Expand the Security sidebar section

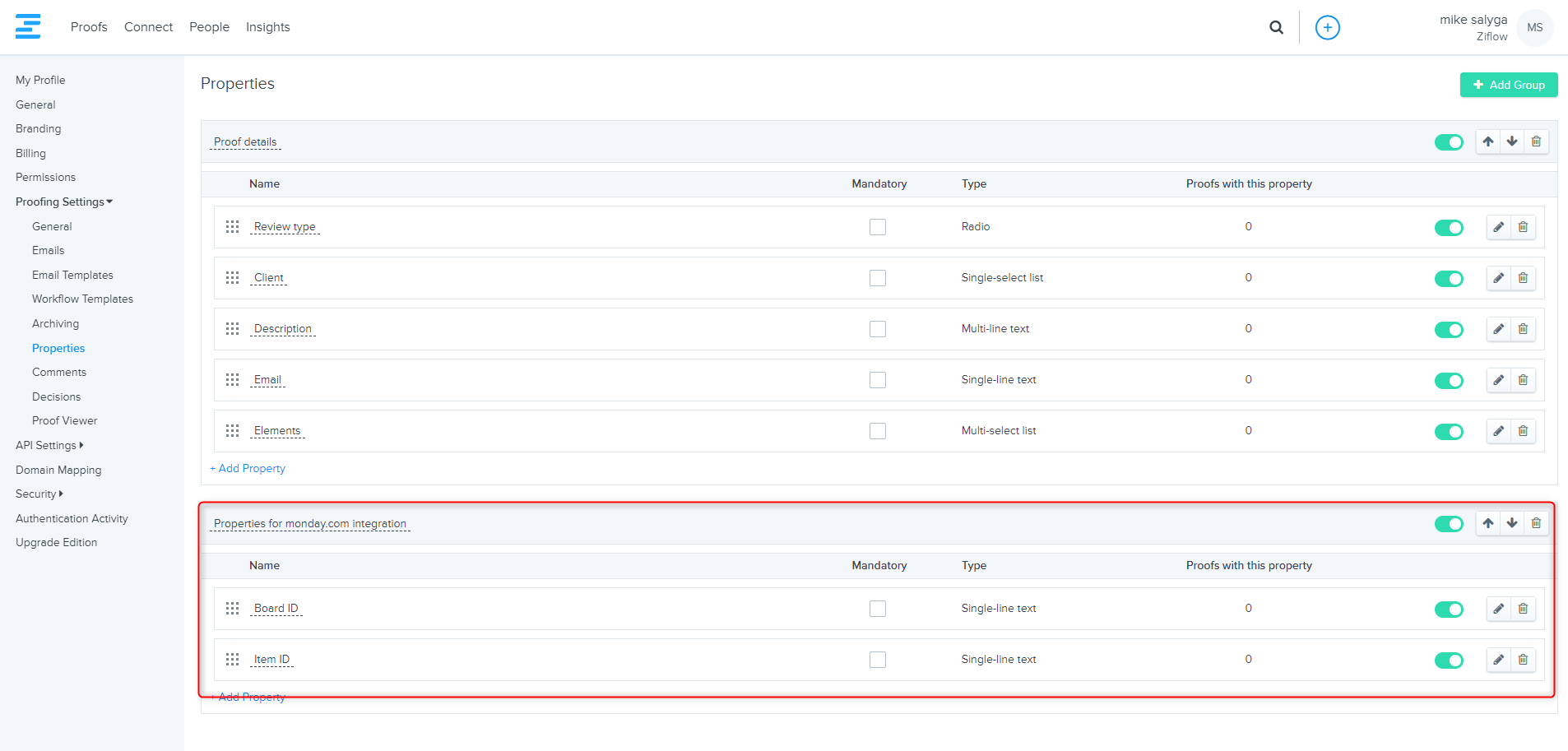click(x=39, y=494)
